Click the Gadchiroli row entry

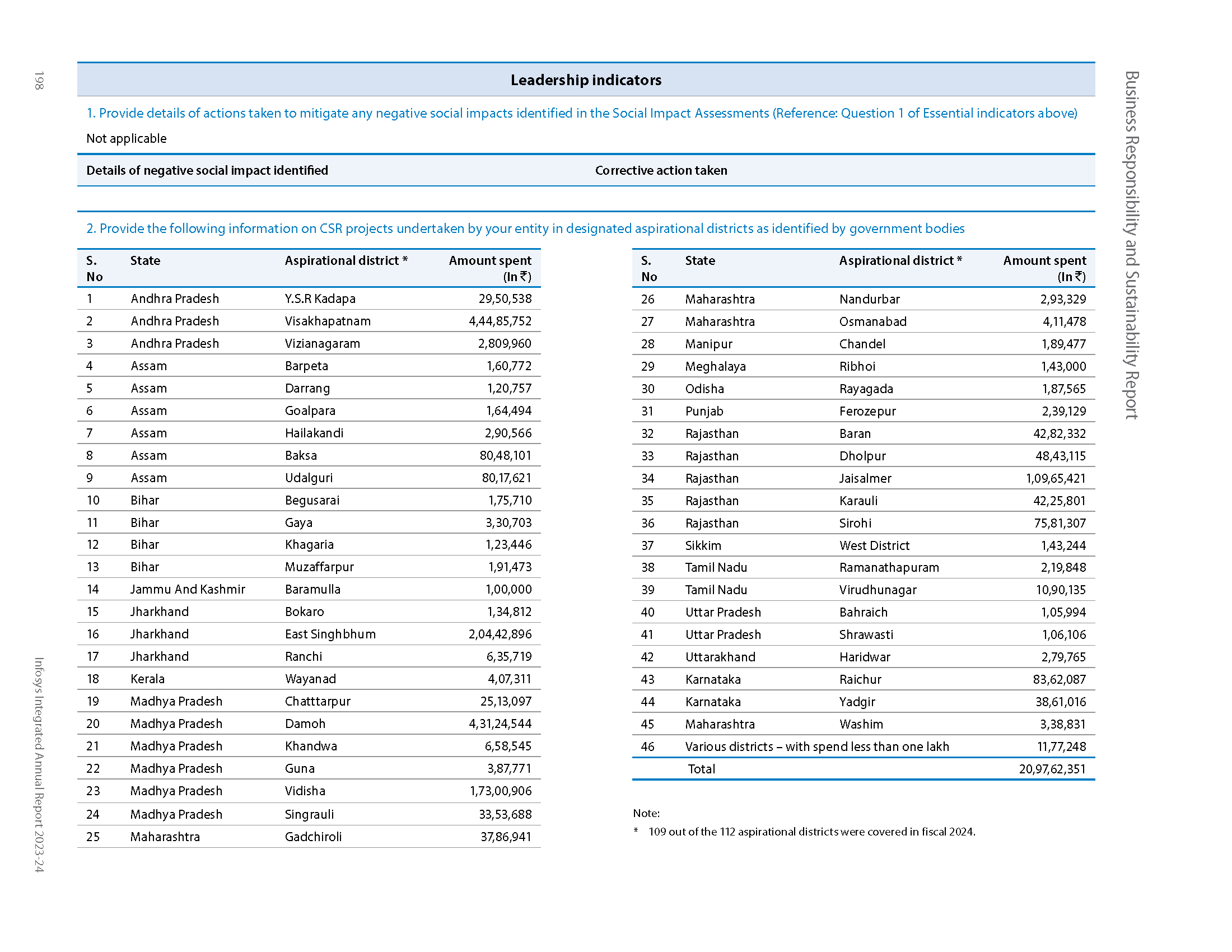coord(313,837)
